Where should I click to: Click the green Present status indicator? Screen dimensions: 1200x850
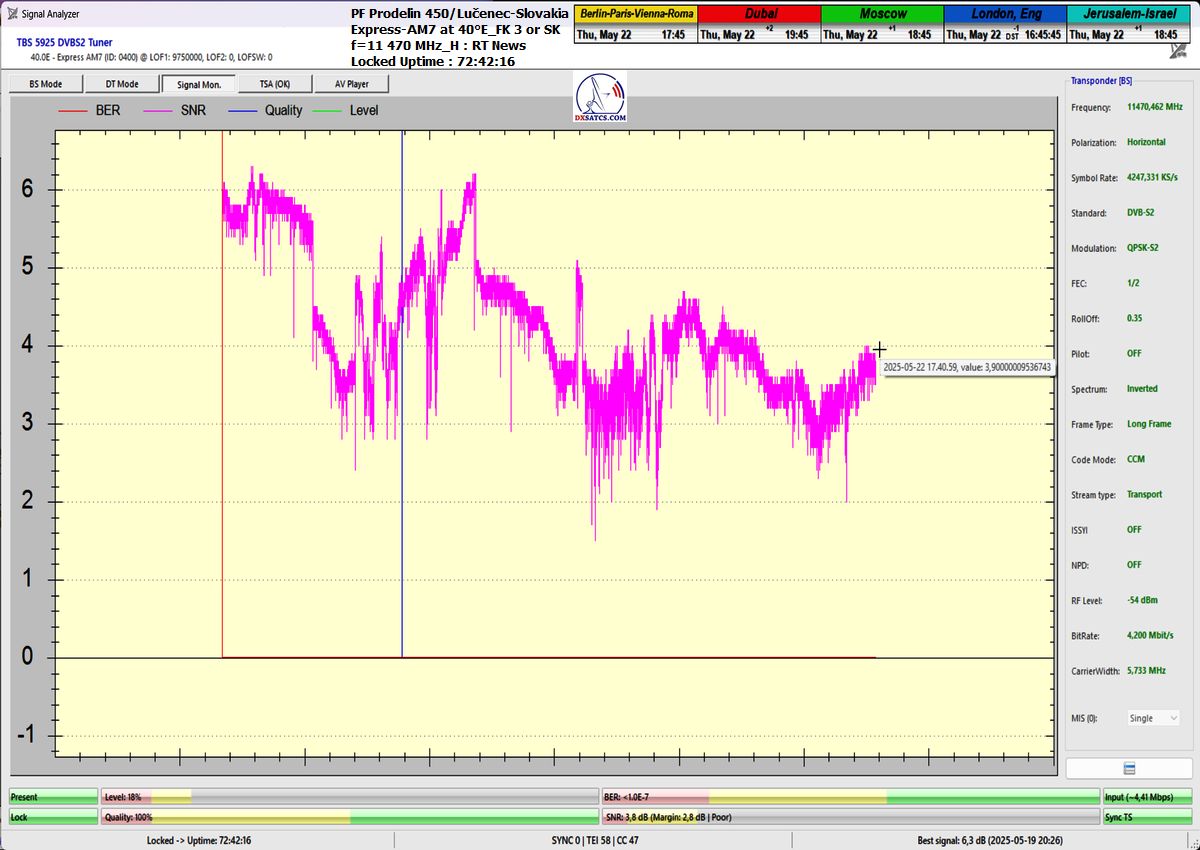pyautogui.click(x=52, y=797)
